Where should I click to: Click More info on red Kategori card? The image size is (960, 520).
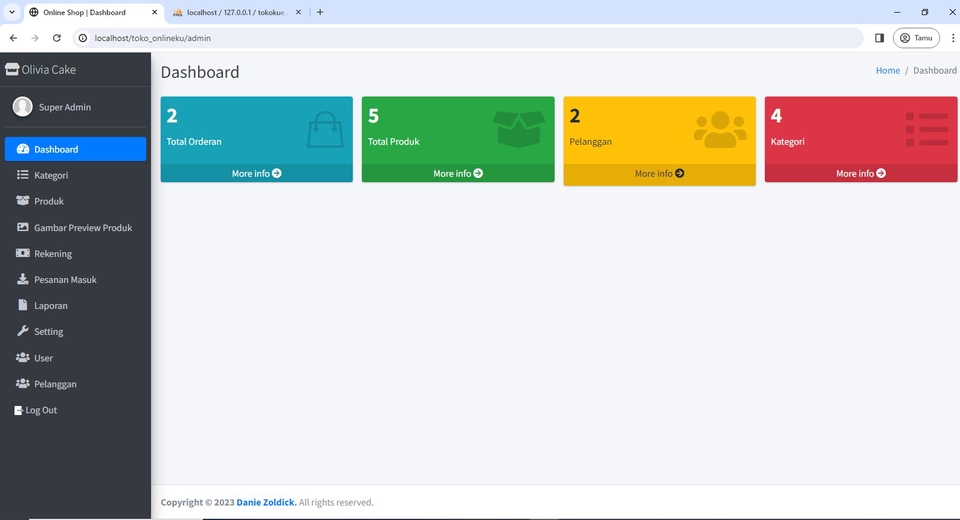(861, 173)
